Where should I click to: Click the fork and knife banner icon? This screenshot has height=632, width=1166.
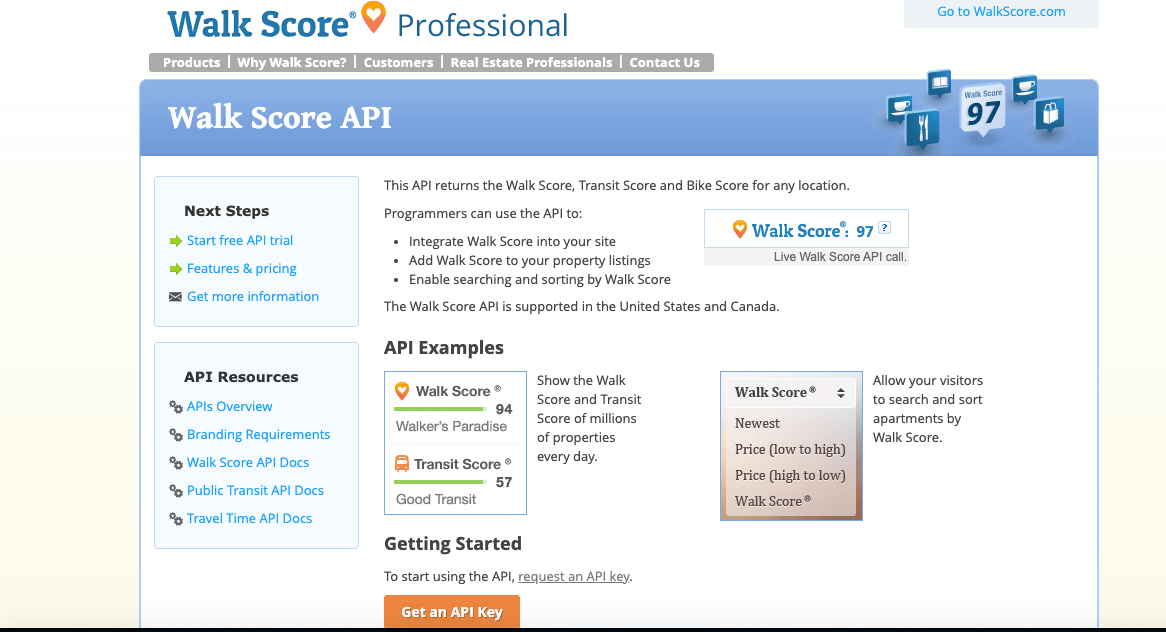(x=922, y=127)
